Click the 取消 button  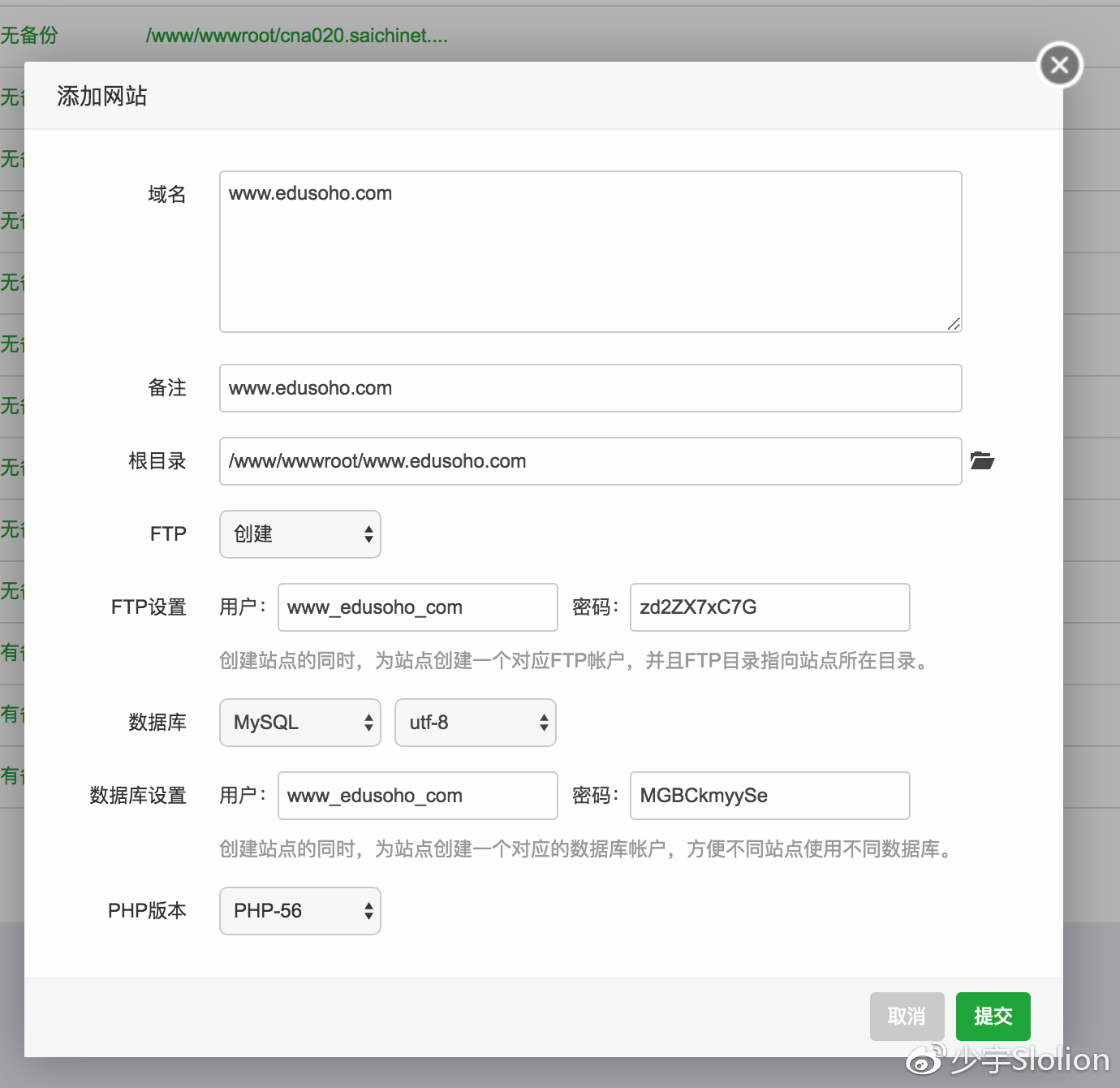click(x=907, y=1017)
